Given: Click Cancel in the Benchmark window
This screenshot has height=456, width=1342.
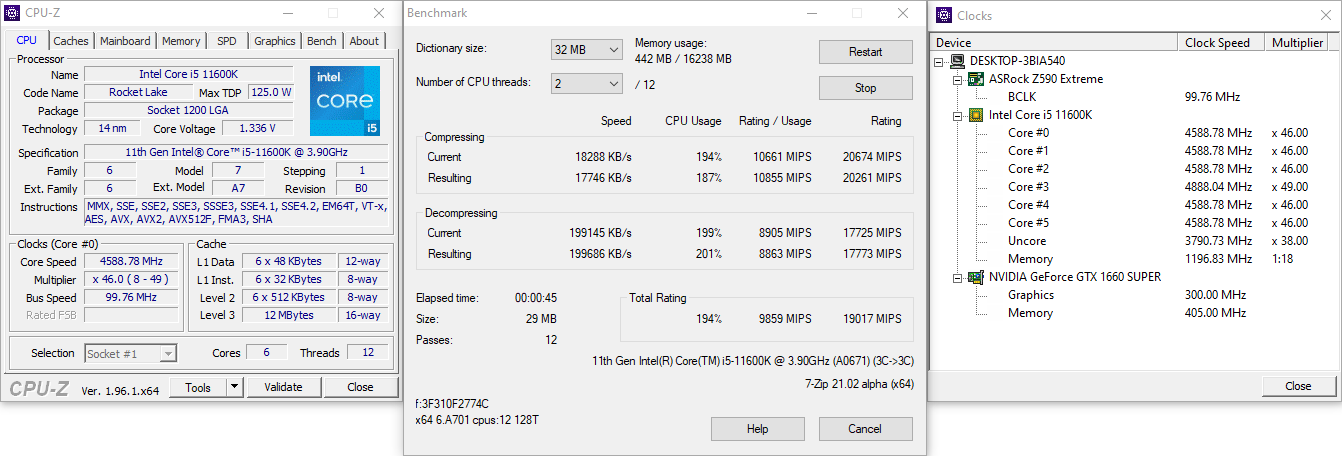Looking at the screenshot, I should 866,429.
